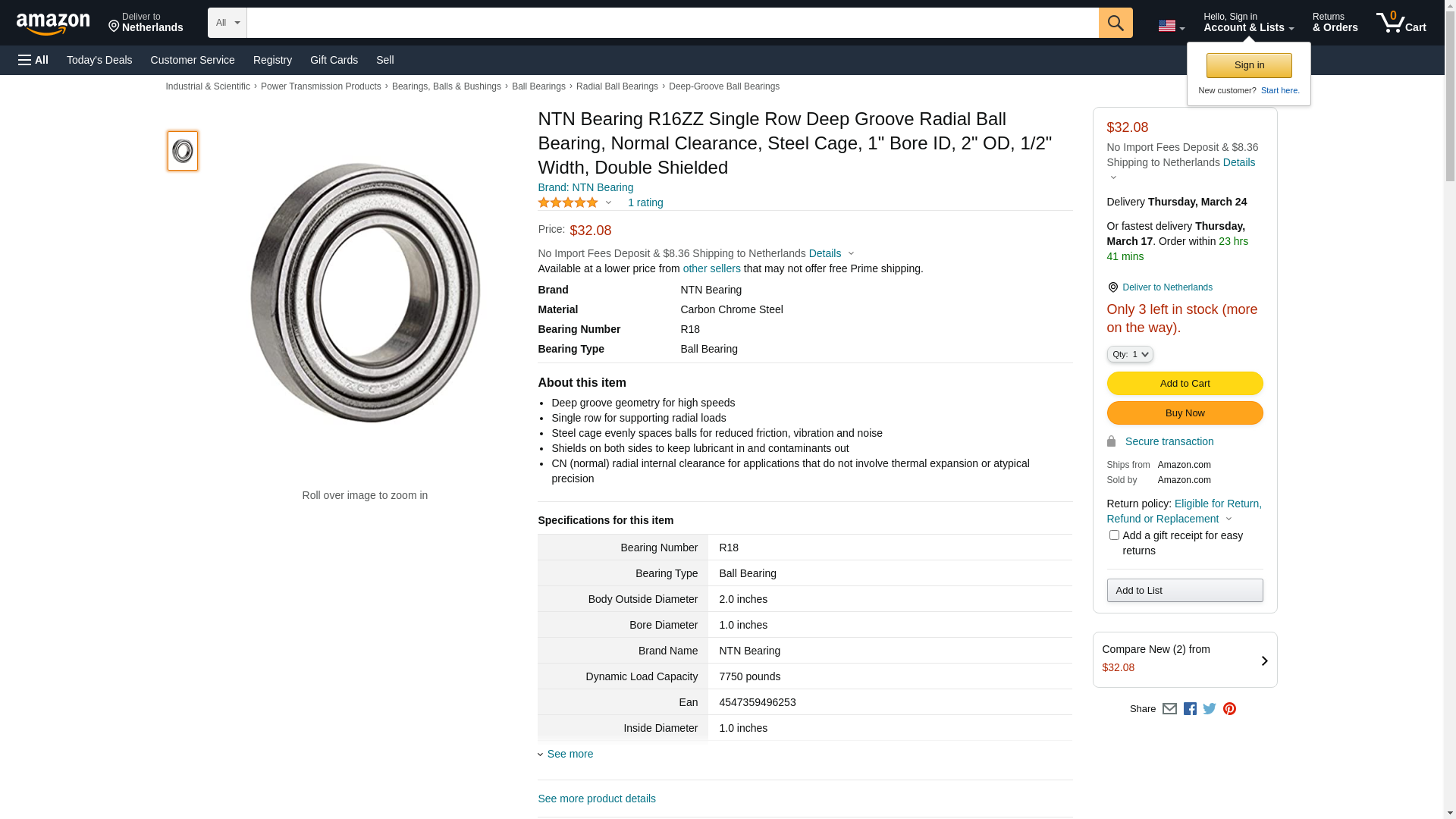
Task: Click the Buy Now button
Action: pos(1185,413)
